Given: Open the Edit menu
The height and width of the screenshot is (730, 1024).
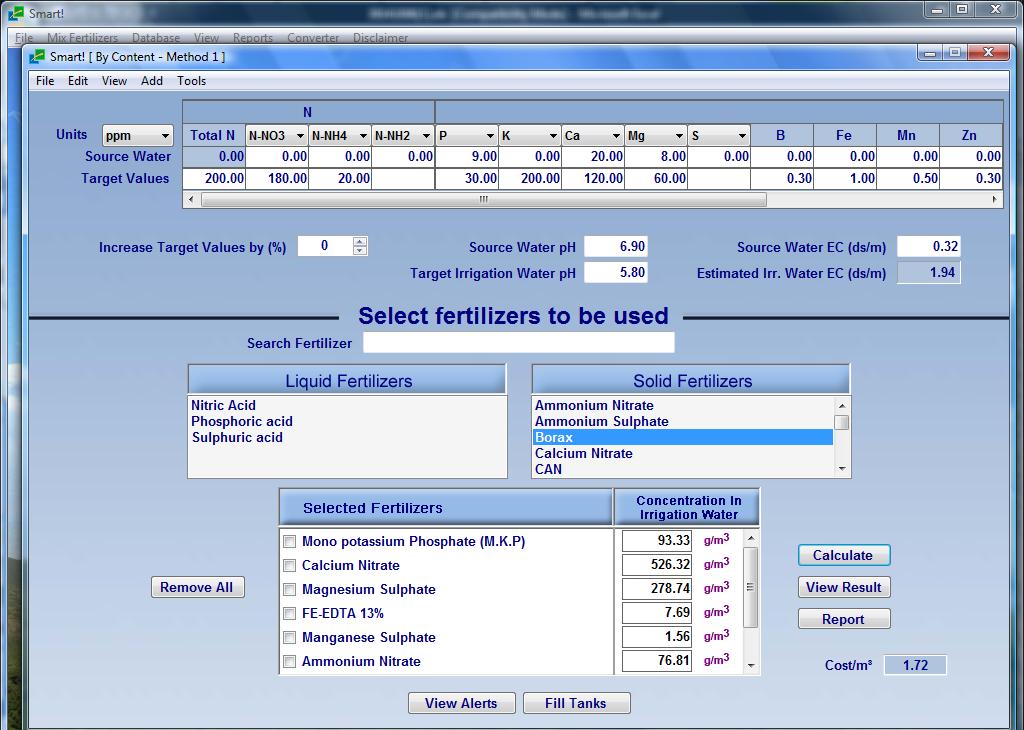Looking at the screenshot, I should 78,81.
